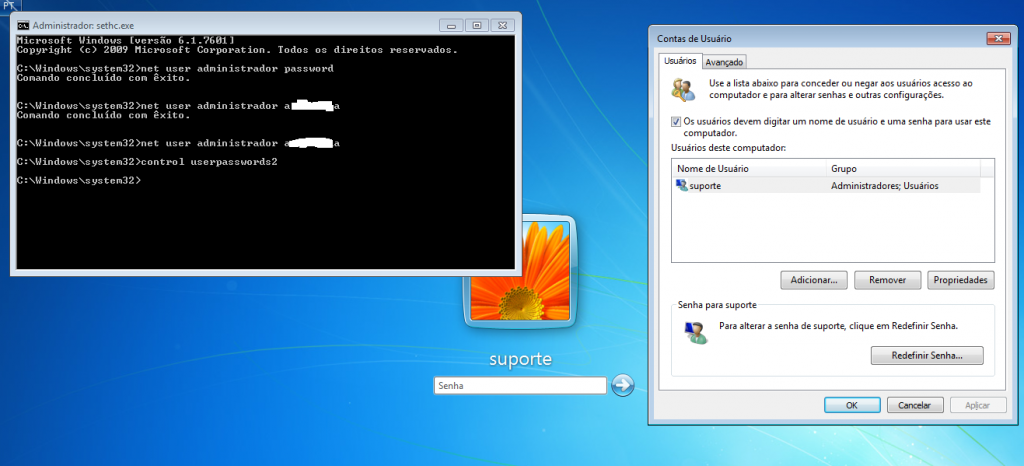
Task: Click Redefinir Senha... button
Action: point(927,356)
